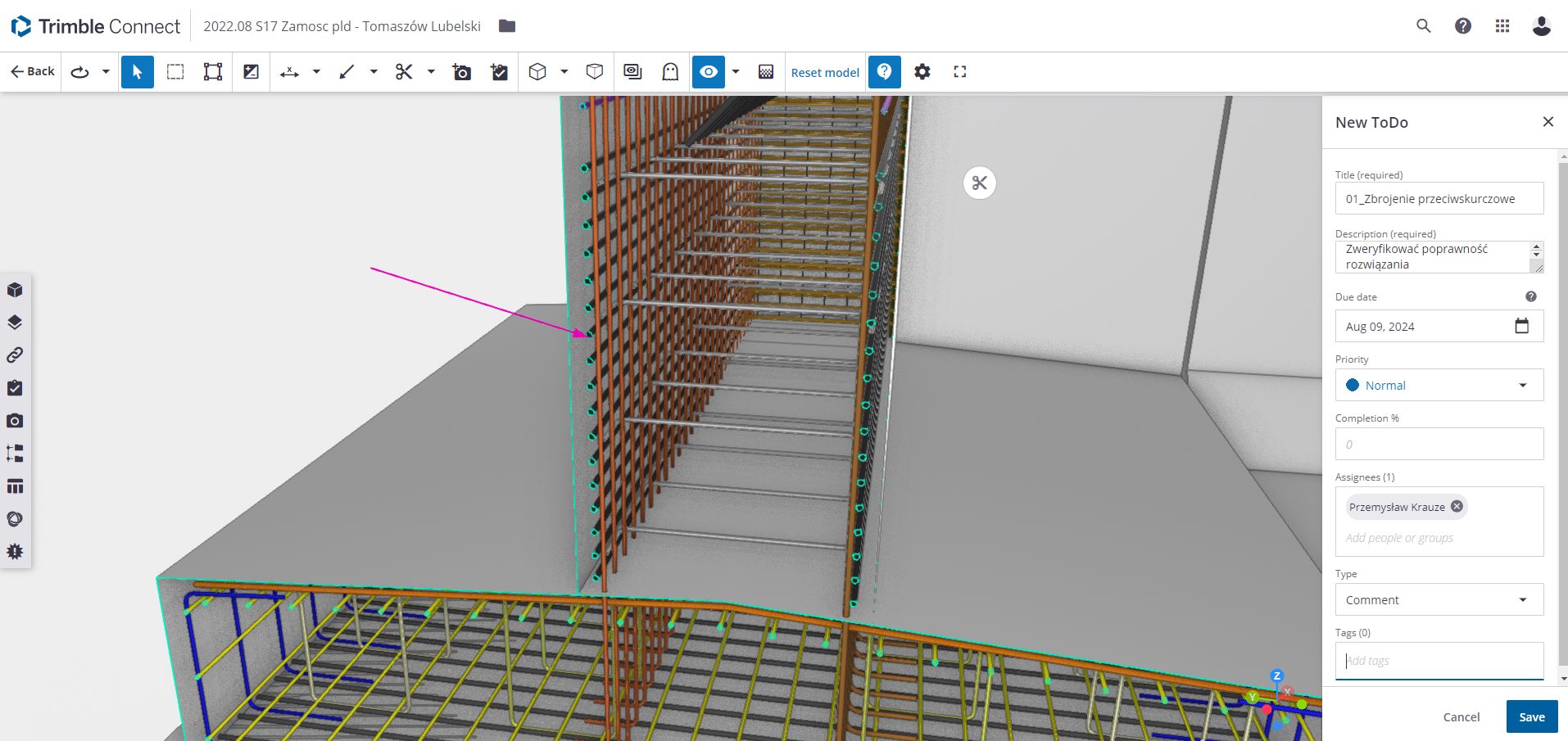
Task: Open the Due date calendar picker
Action: point(1522,326)
